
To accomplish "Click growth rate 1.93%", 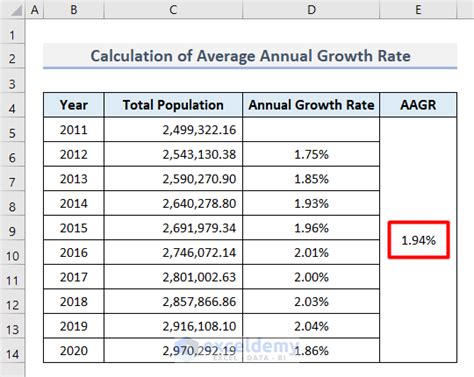I will click(311, 203).
